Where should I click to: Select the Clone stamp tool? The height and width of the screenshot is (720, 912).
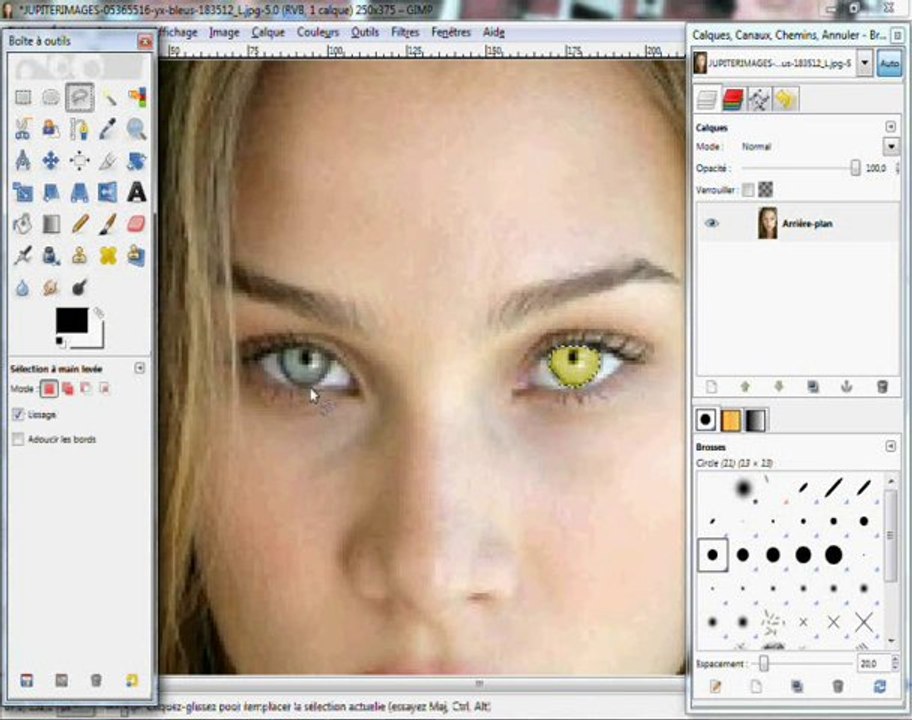coord(80,255)
